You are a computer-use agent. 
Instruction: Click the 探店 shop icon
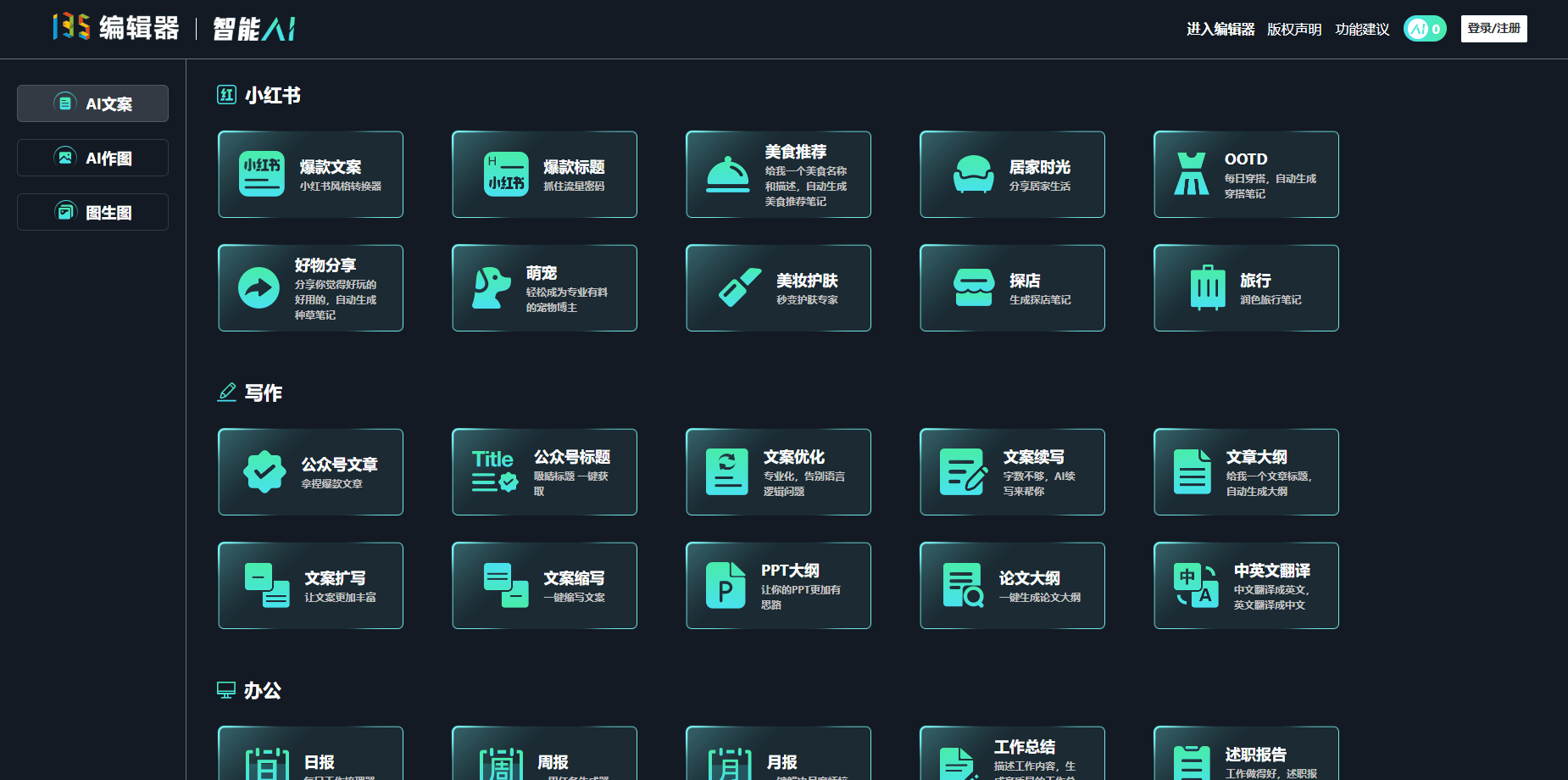[973, 288]
